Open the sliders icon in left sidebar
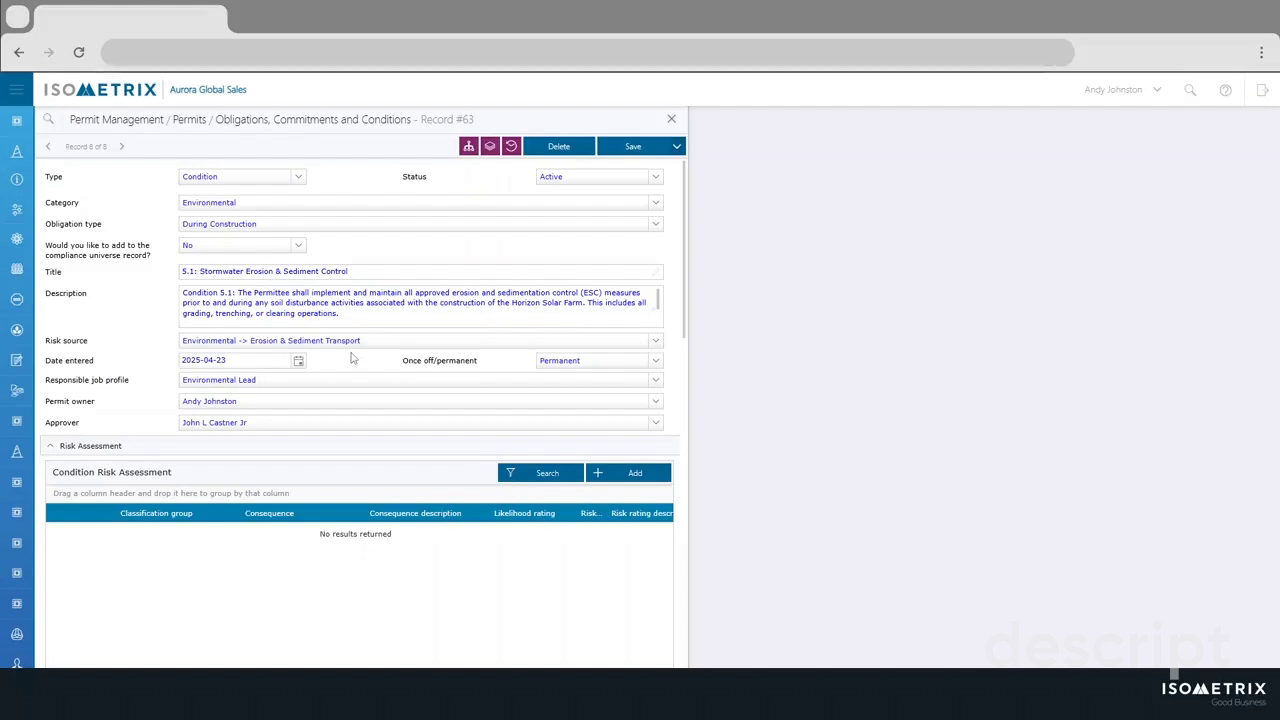 (17, 210)
